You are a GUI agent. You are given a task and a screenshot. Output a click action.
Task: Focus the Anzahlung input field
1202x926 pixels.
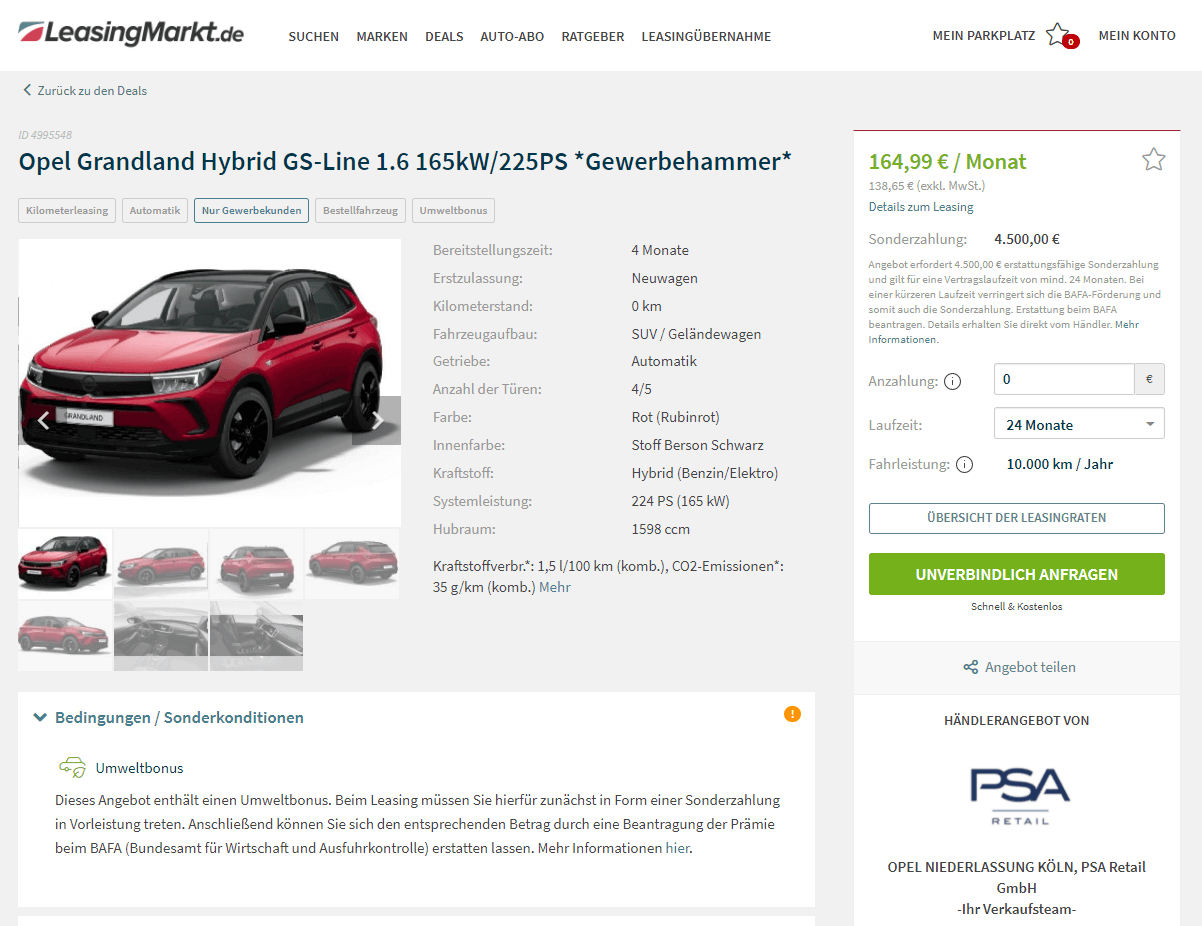pos(1064,379)
